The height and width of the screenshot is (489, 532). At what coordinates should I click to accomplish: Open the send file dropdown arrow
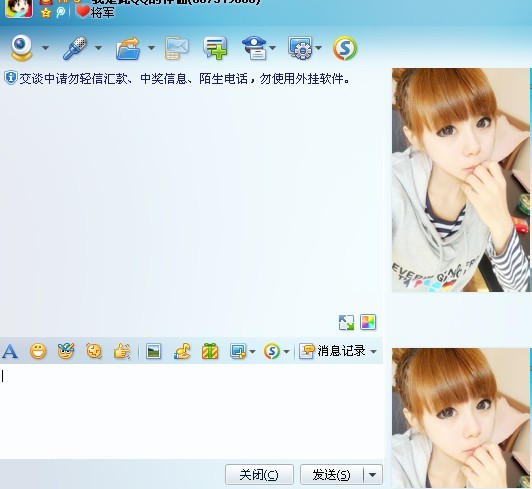click(152, 48)
